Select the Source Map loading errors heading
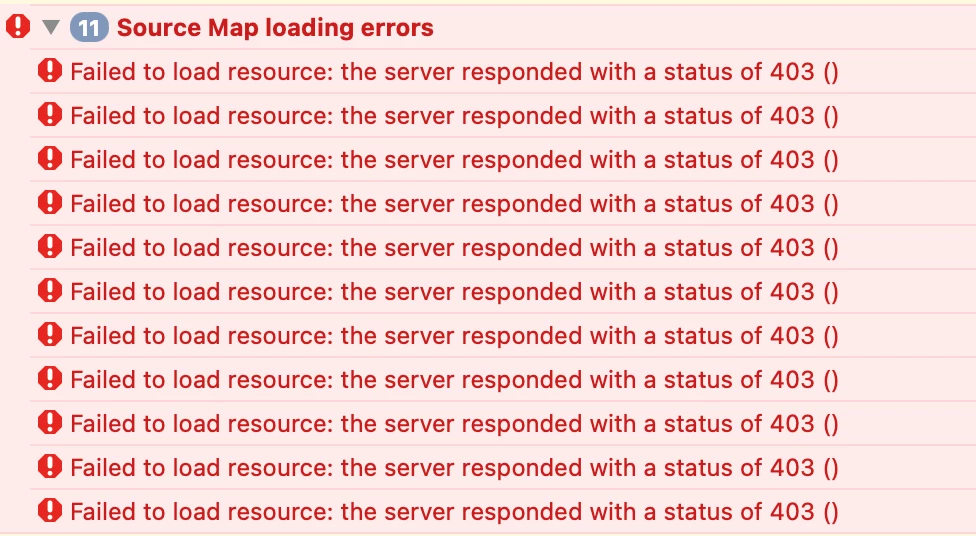Screen dimensions: 976x536 pyautogui.click(x=275, y=27)
